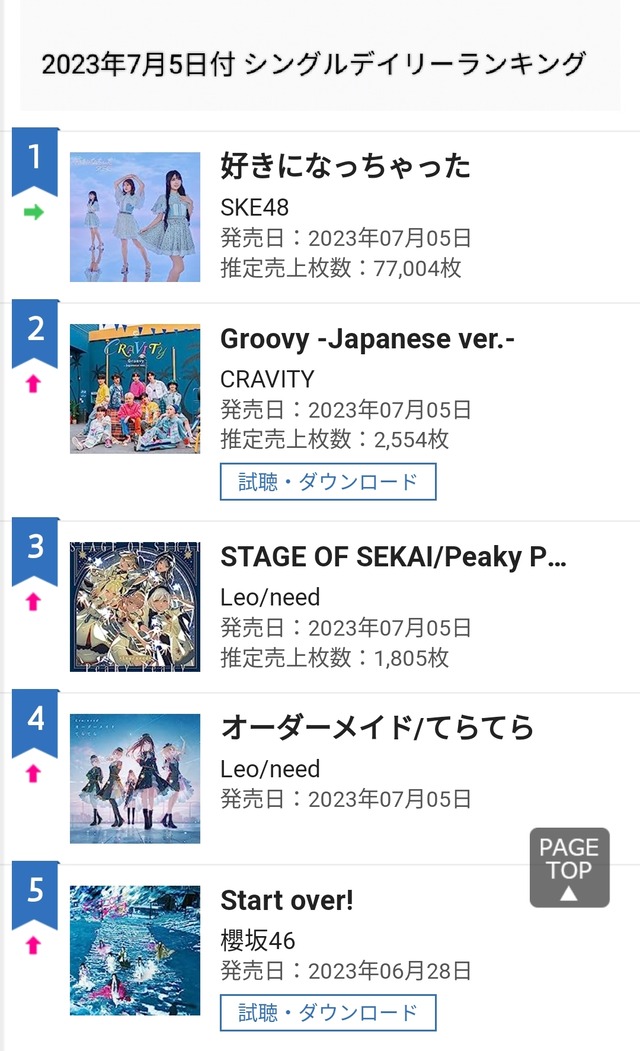Select the オーダーメイド/てらてら cover thumbnail
The image size is (640, 1051).
pyautogui.click(x=135, y=778)
